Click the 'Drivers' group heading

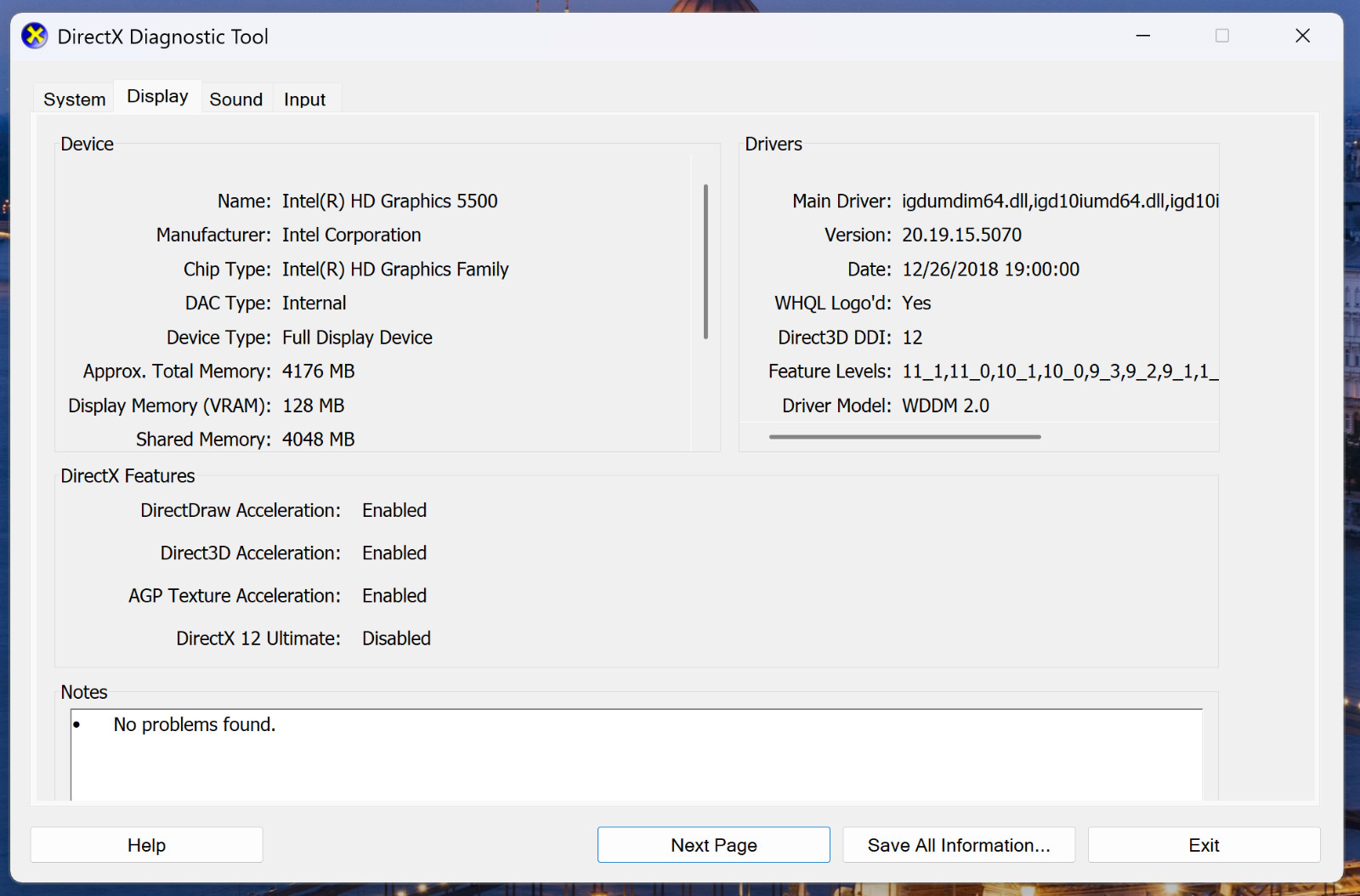(773, 144)
